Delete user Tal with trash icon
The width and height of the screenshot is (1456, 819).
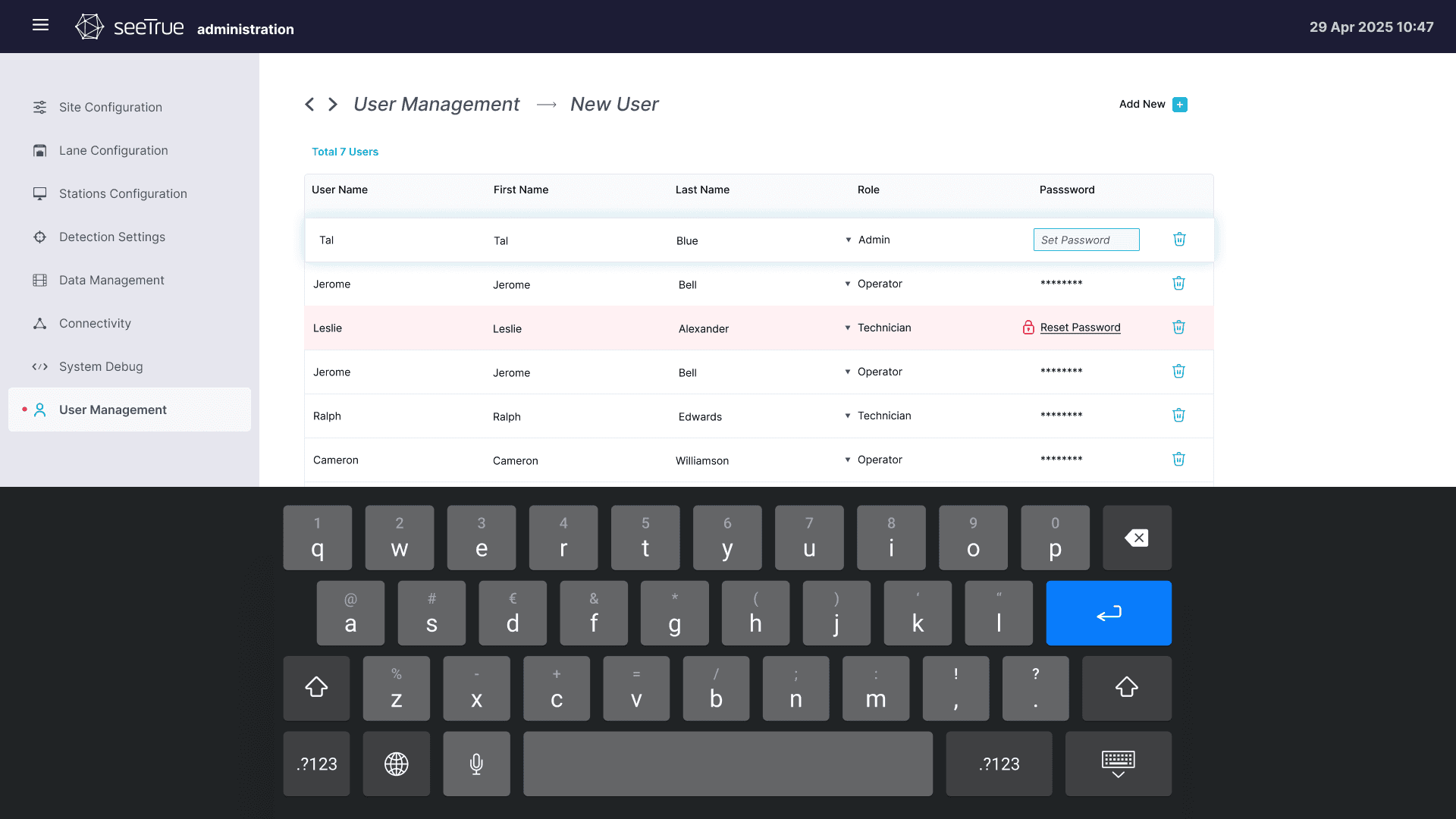(x=1179, y=240)
